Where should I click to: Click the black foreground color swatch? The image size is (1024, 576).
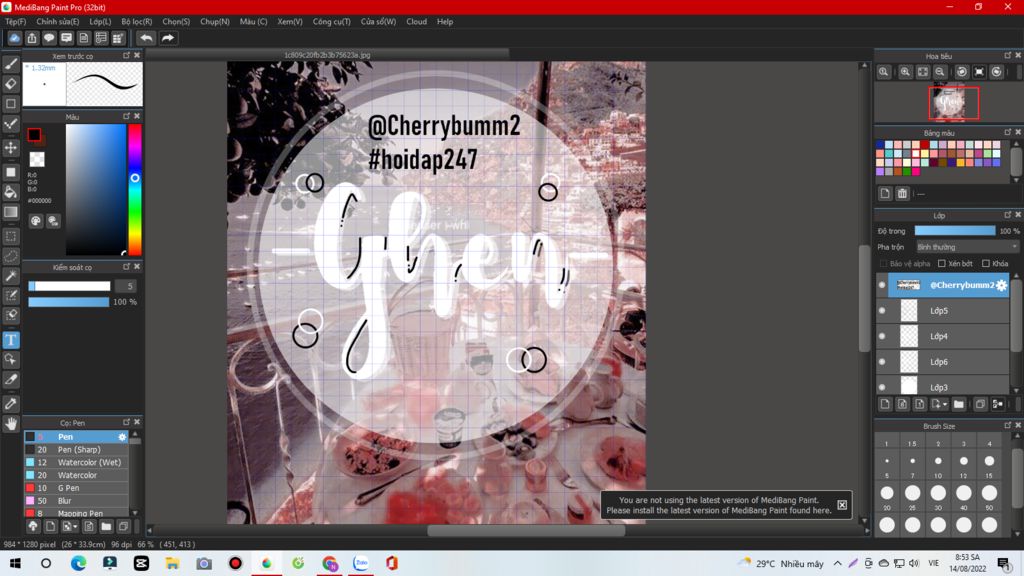tap(35, 135)
